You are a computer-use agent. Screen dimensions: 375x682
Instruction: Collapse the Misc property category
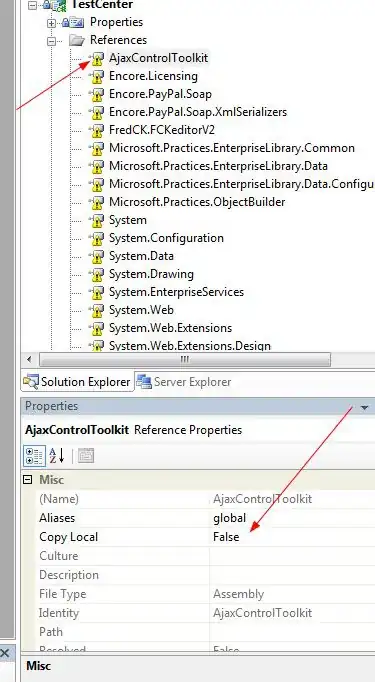click(28, 480)
